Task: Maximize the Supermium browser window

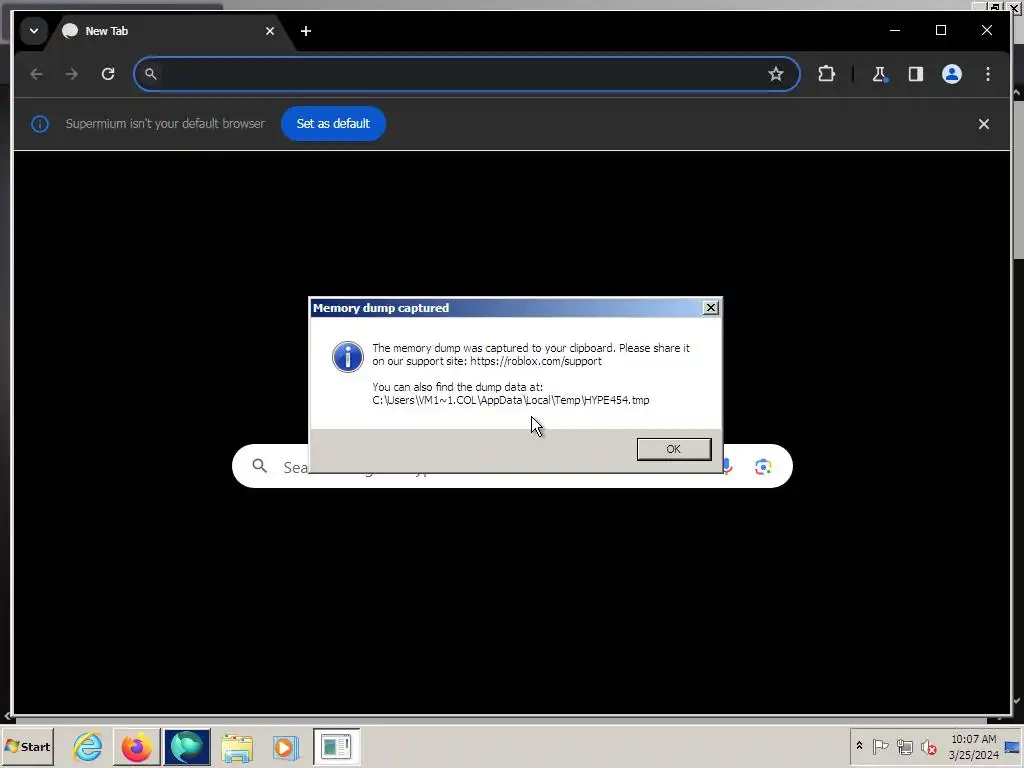Action: coord(940,30)
